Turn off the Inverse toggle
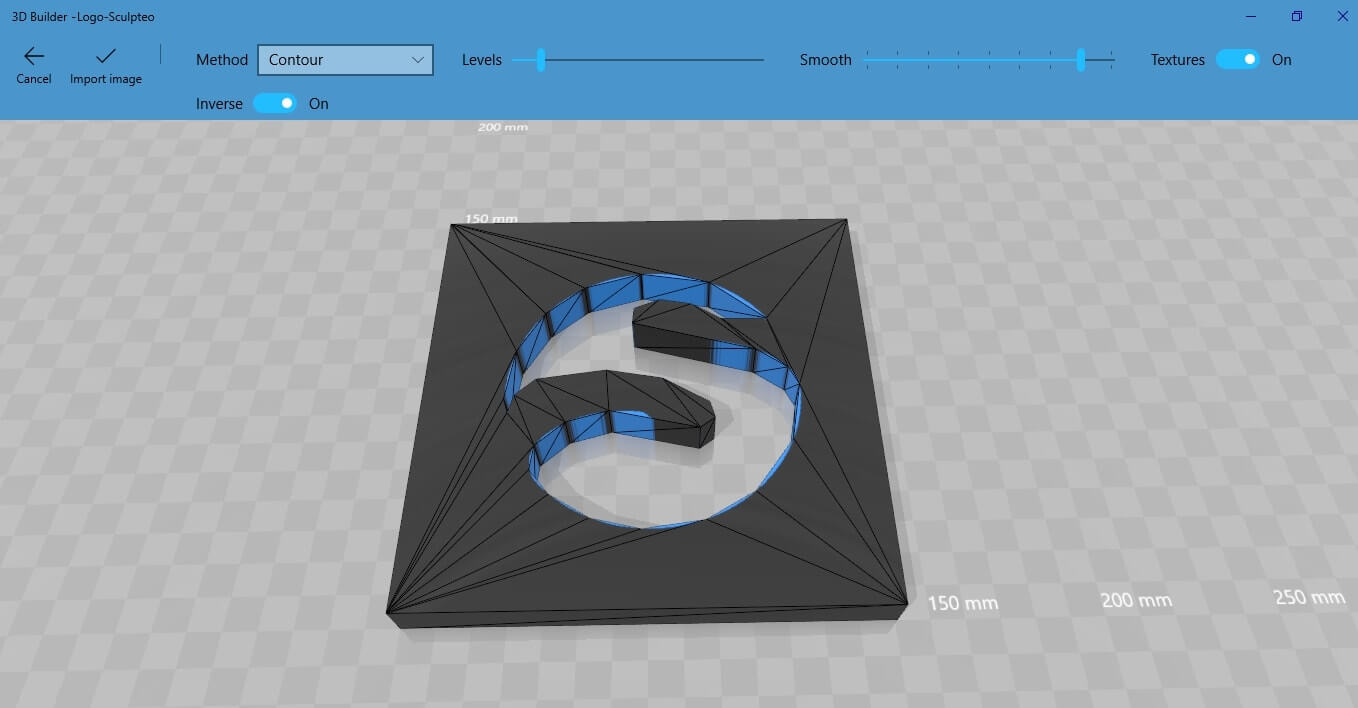The height and width of the screenshot is (708, 1358). pos(275,103)
